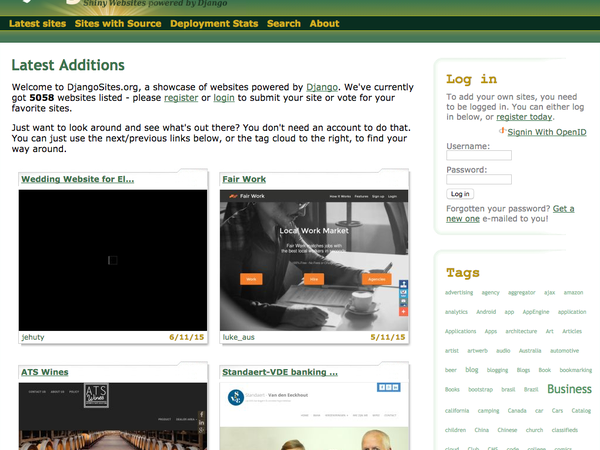The image size is (600, 450).
Task: Select the application tag
Action: click(572, 312)
